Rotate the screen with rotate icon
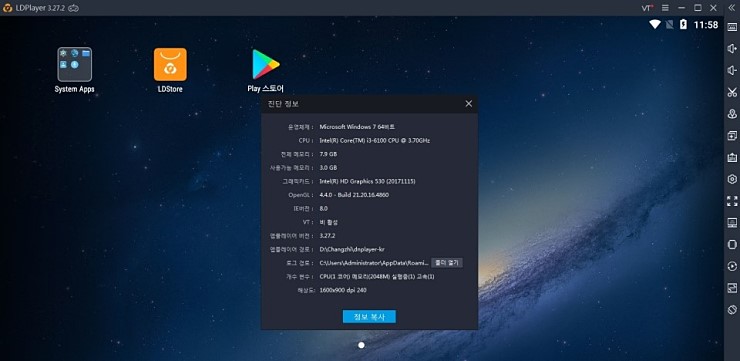 (732, 310)
